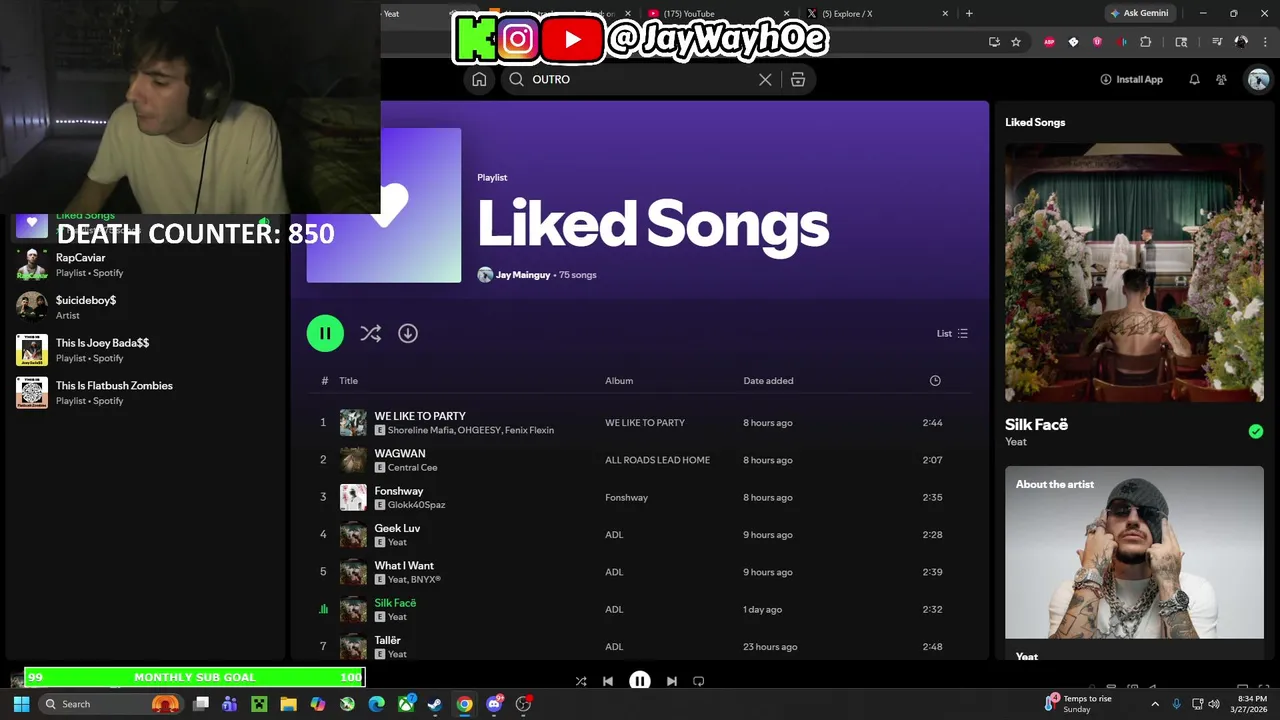The height and width of the screenshot is (720, 1280).
Task: Open ALL ROADS LEAD HOME album
Action: point(657,460)
